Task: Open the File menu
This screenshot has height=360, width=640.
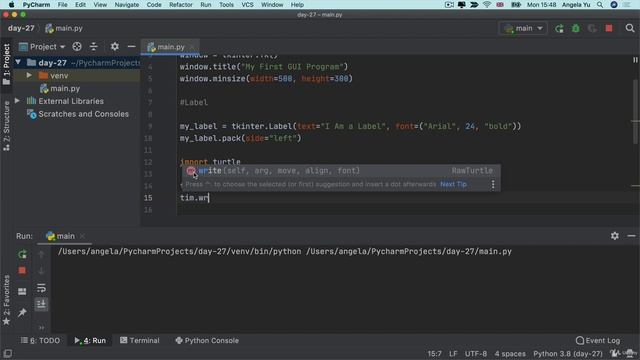Action: point(62,5)
